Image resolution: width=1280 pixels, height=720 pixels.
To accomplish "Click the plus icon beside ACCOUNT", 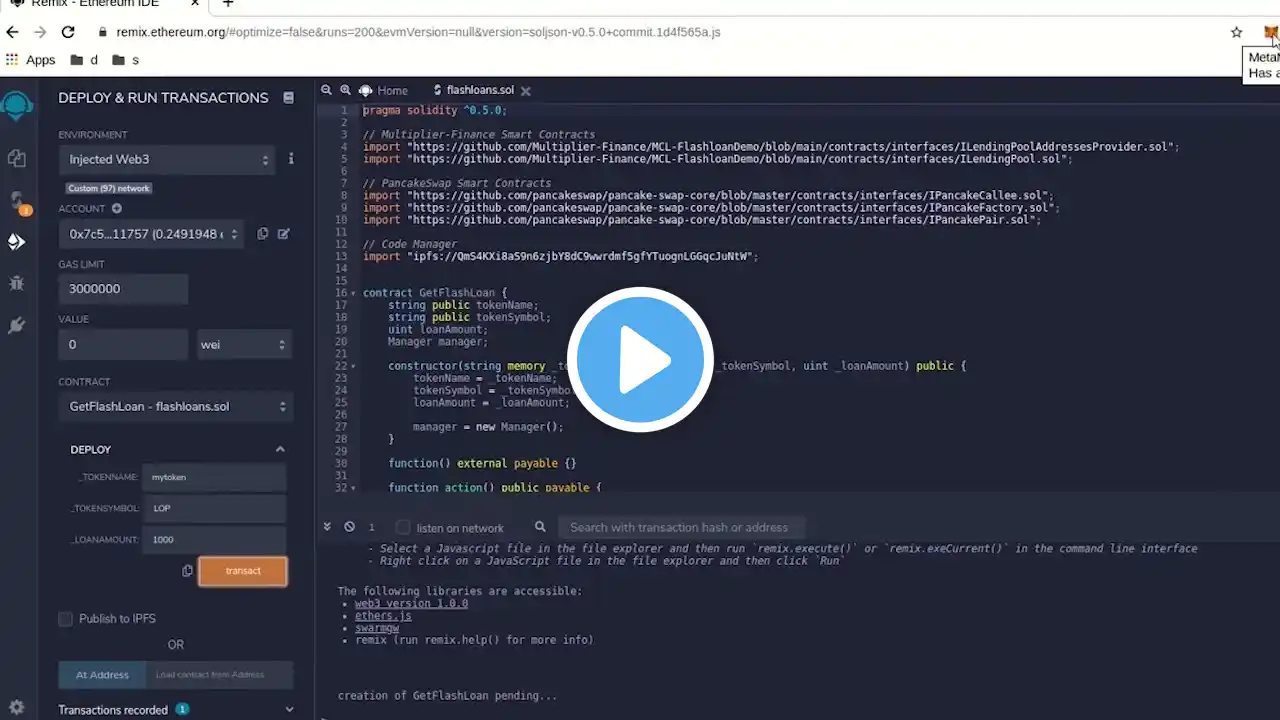I will [116, 209].
